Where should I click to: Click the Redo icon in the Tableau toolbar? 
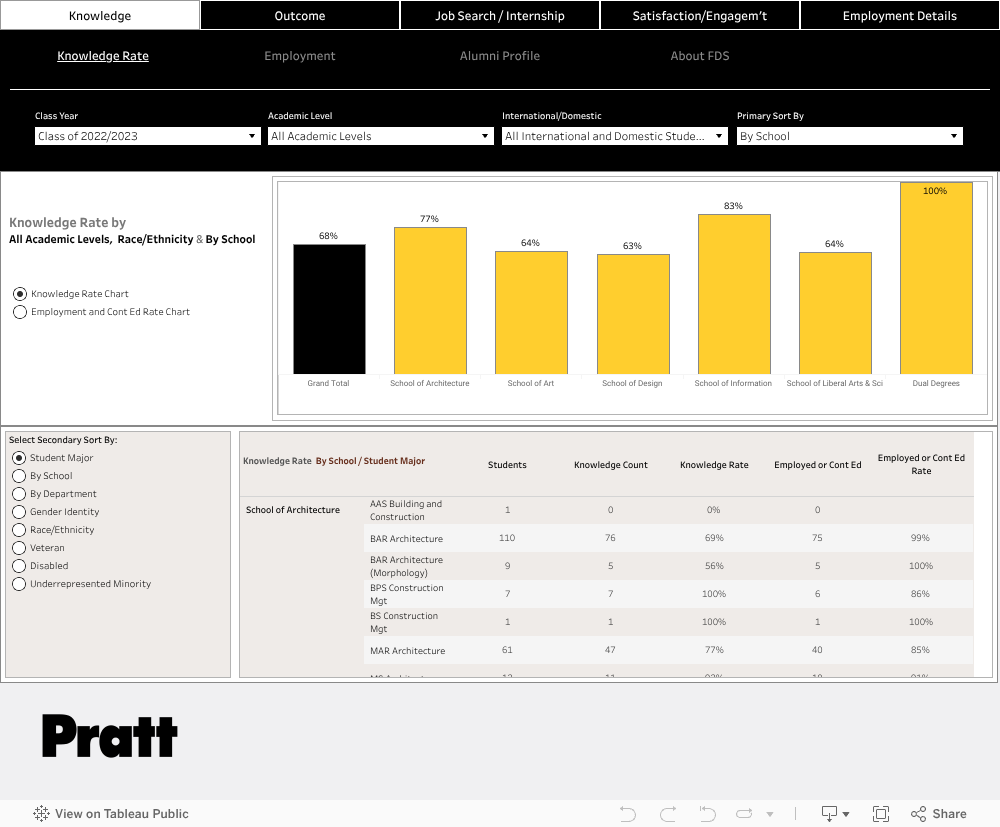[668, 814]
